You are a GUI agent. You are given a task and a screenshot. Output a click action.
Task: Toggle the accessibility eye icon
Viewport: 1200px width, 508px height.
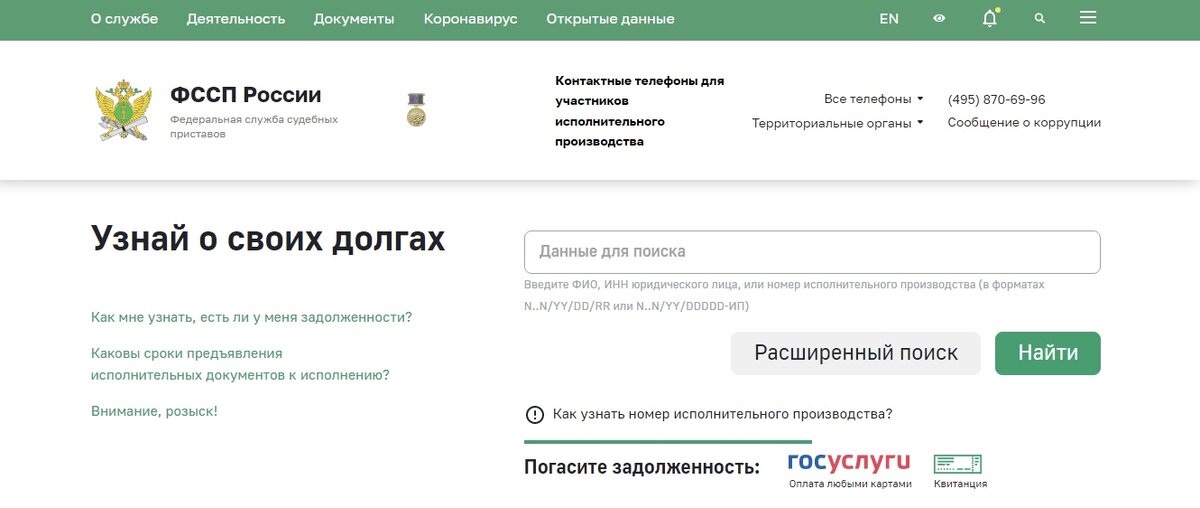[x=939, y=18]
